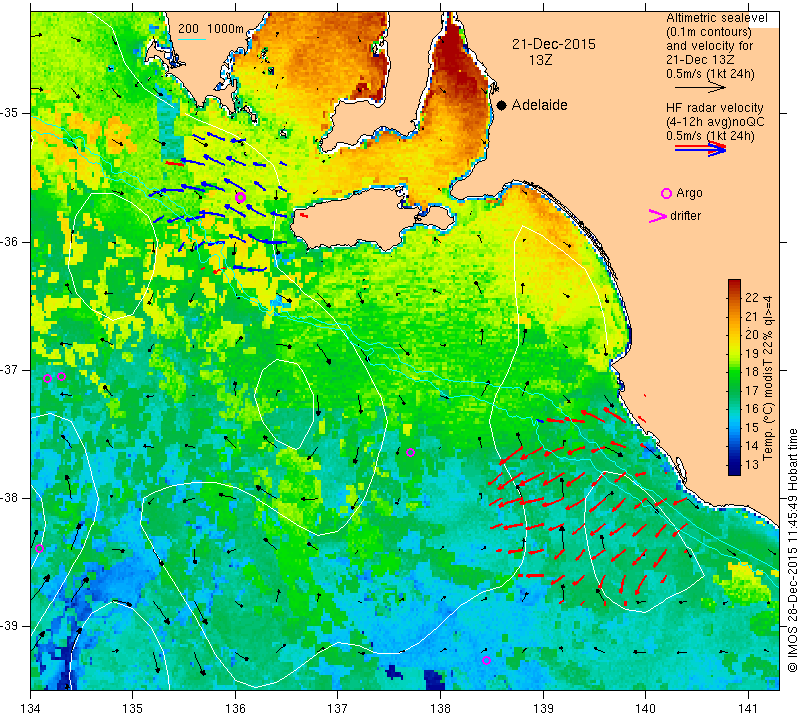Click the colorbar tick label 22
Screen dimensions: 800x720
[x=752, y=298]
